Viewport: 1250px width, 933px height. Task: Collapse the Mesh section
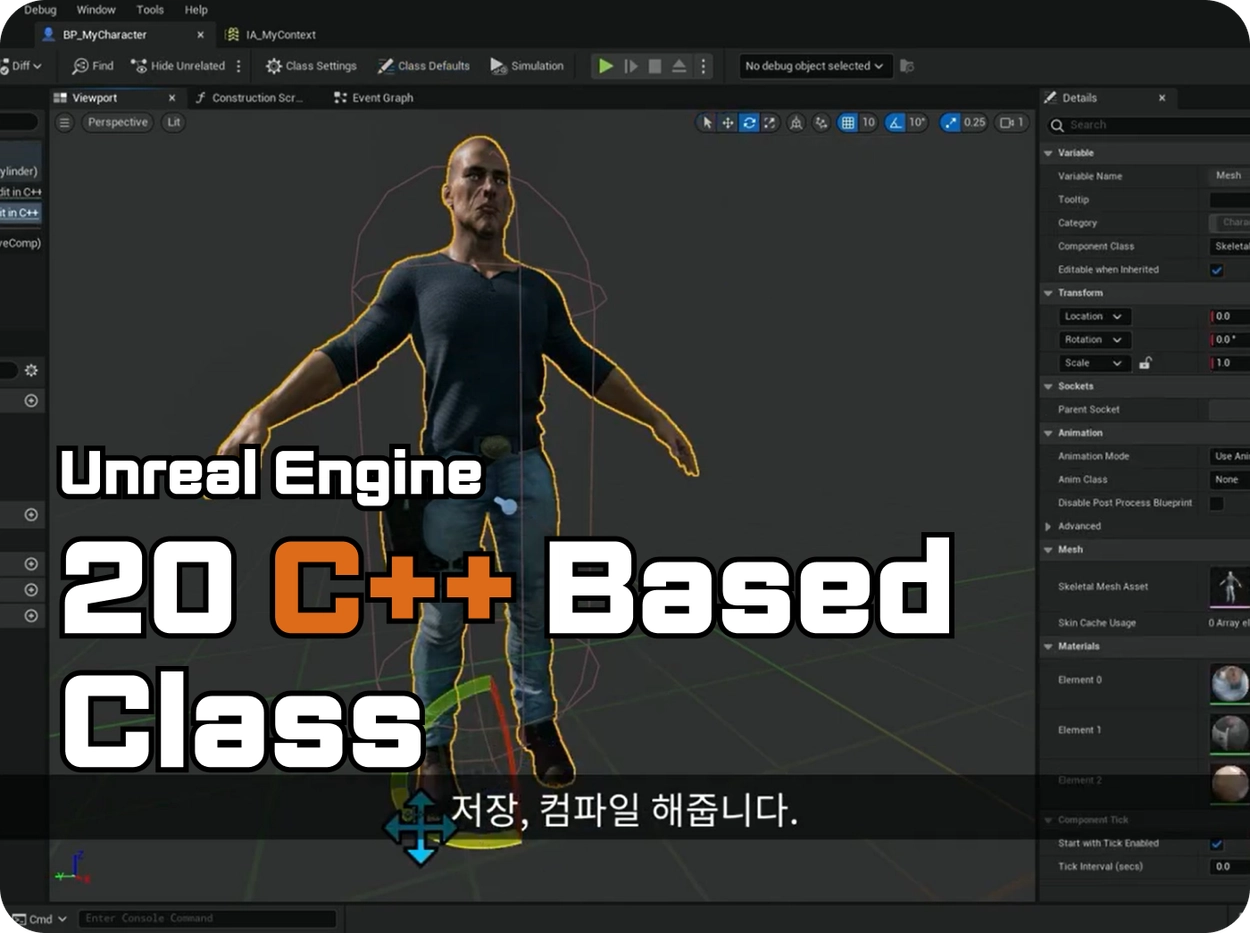(1048, 550)
